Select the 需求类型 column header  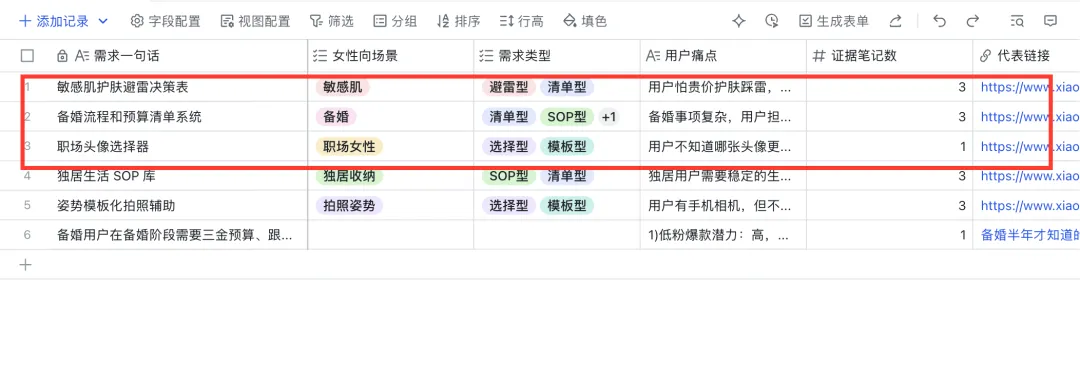pyautogui.click(x=557, y=56)
